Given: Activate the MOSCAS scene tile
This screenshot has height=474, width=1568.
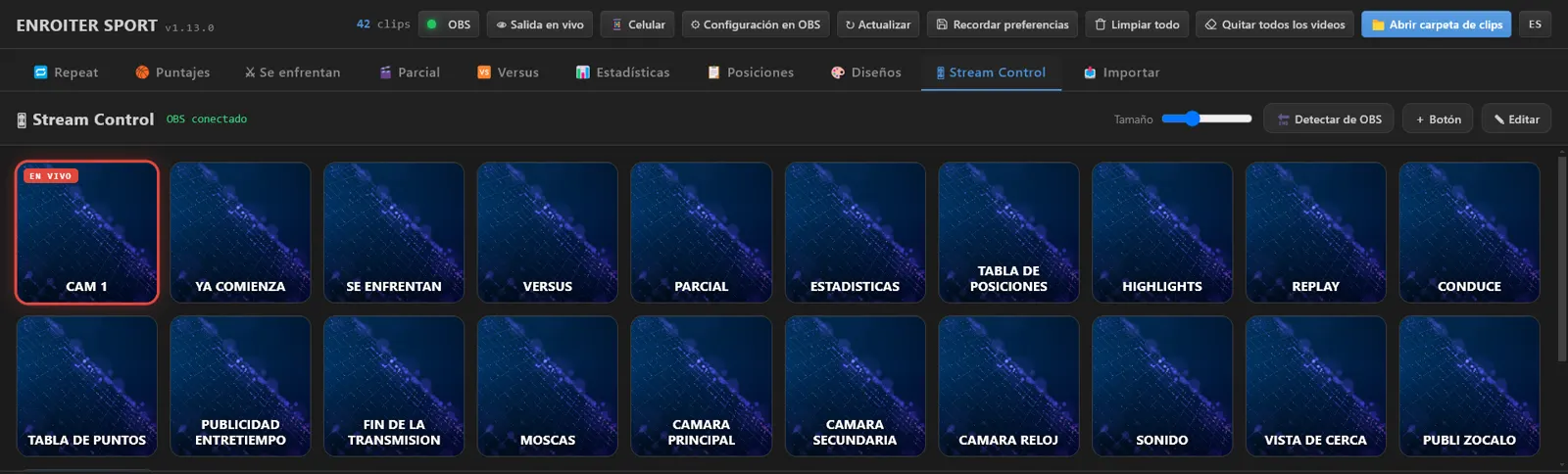Looking at the screenshot, I should click(548, 386).
